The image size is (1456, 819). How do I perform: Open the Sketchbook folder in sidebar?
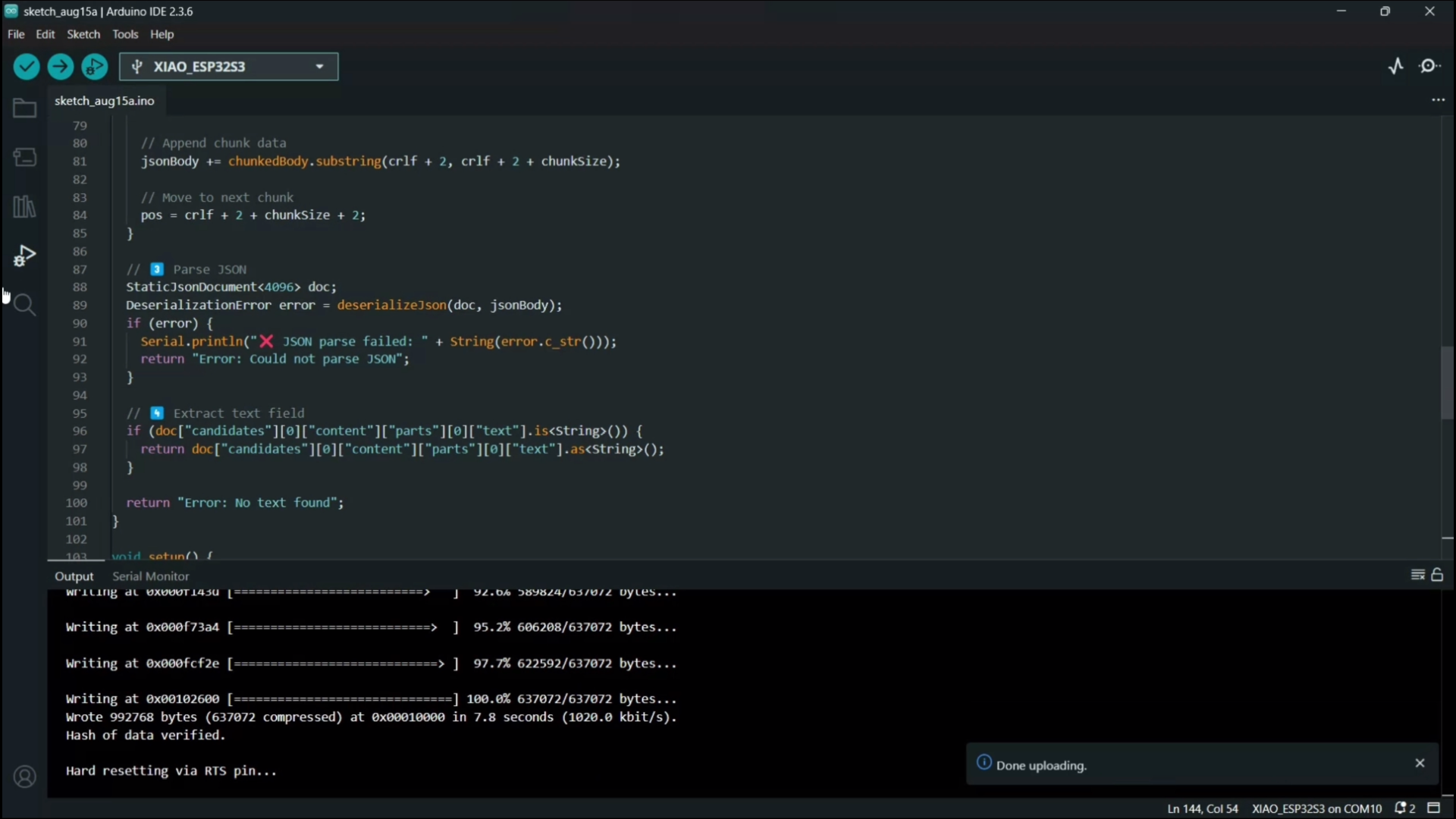pos(24,108)
